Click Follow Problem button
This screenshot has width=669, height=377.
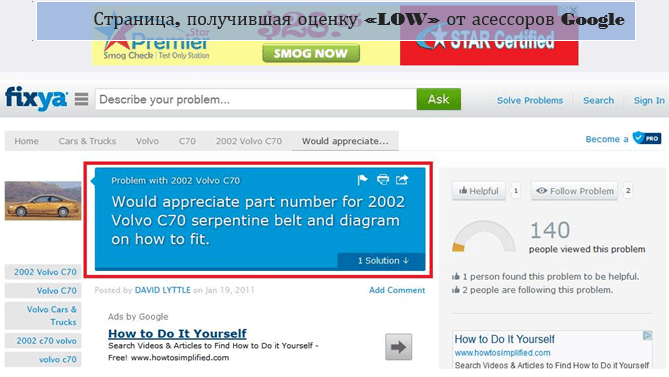(x=574, y=191)
